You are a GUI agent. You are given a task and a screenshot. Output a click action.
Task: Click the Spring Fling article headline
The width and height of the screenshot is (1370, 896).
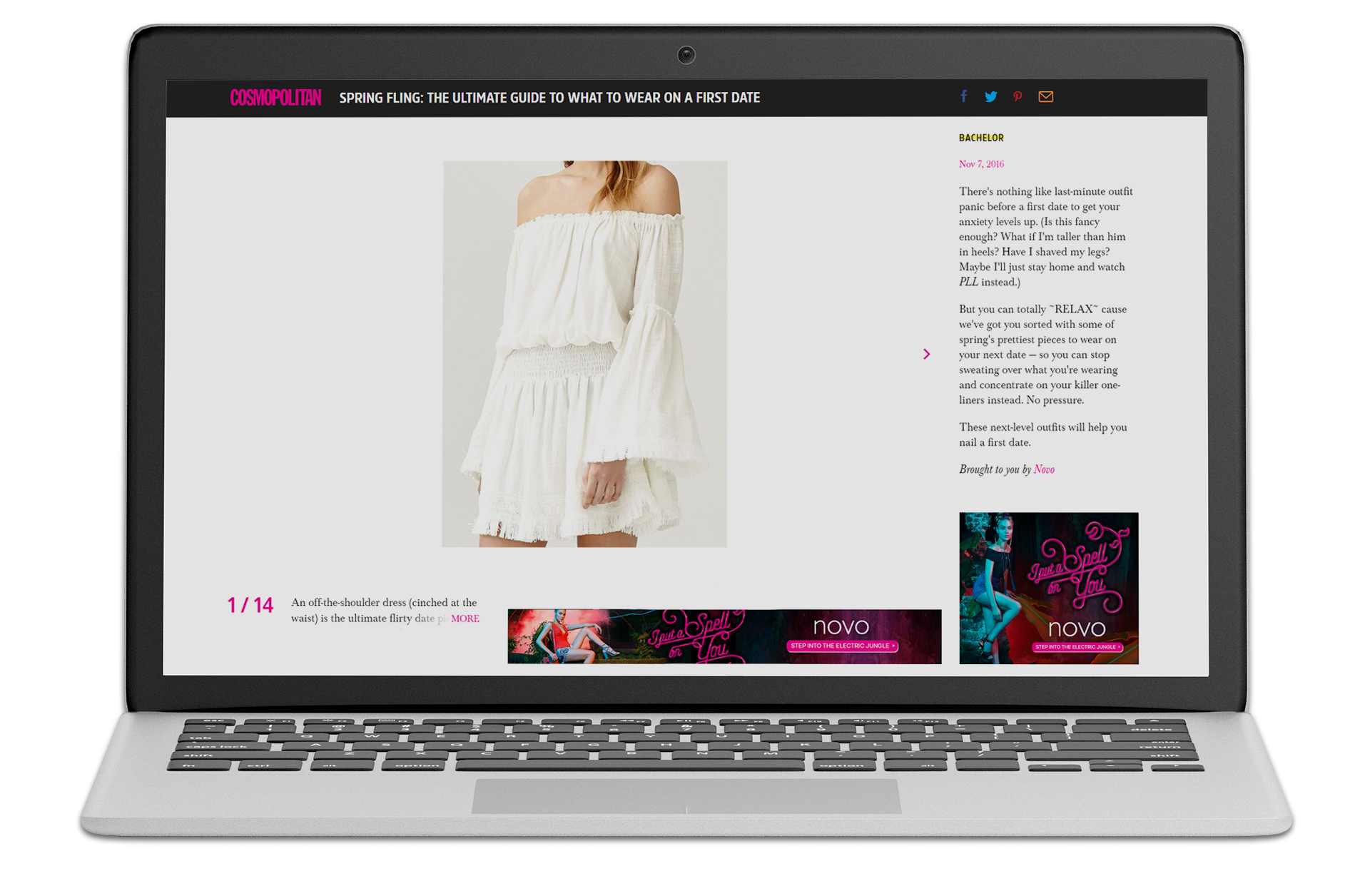click(549, 98)
